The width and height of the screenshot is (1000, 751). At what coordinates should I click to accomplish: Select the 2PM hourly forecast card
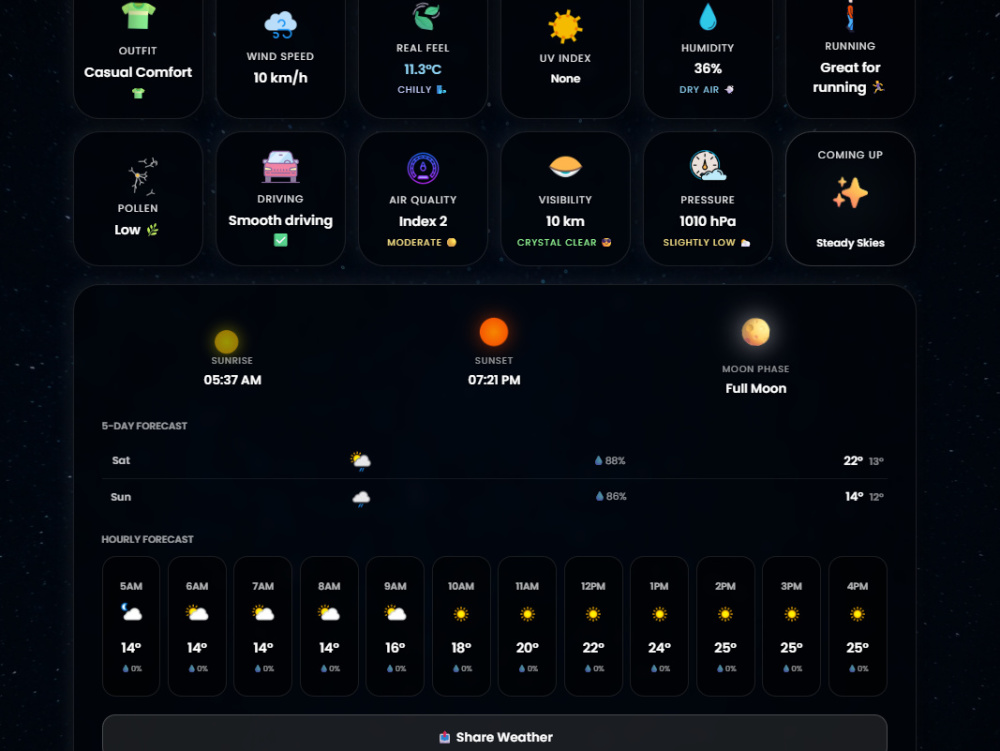[725, 626]
